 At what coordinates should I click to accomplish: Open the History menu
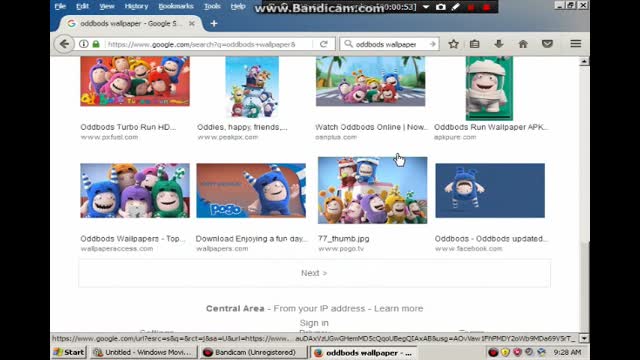point(136,6)
